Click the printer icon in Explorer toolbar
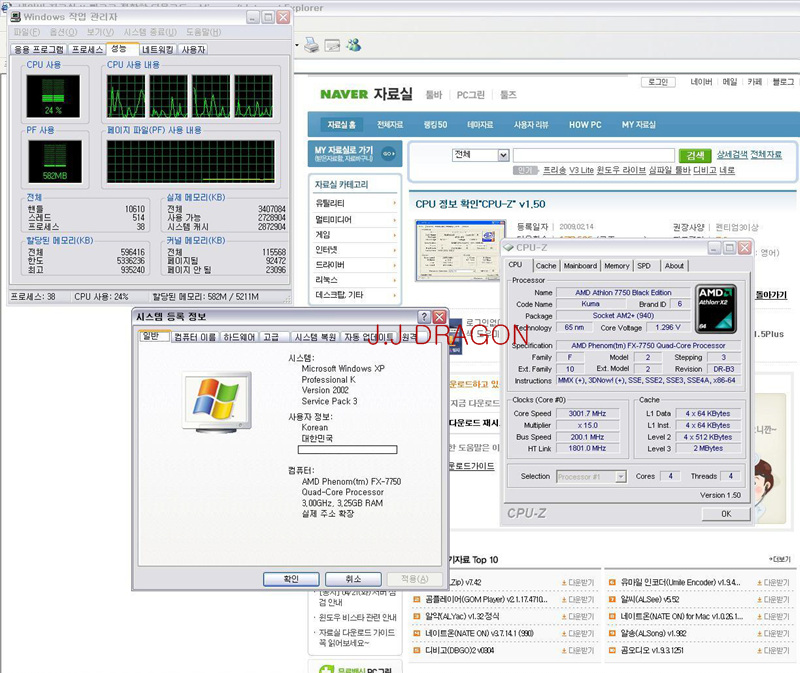Viewport: 800px width, 673px height. 311,45
